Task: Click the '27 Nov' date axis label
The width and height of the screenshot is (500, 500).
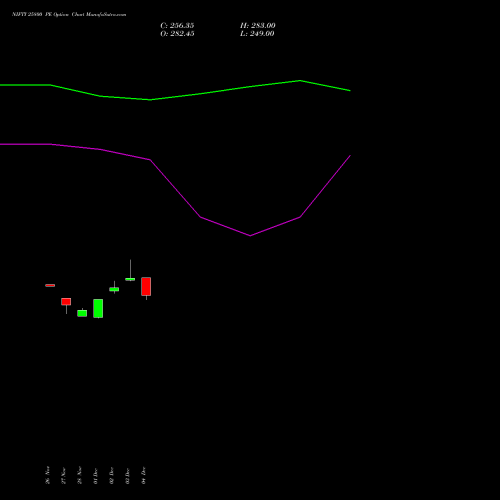Action: [x=64, y=476]
